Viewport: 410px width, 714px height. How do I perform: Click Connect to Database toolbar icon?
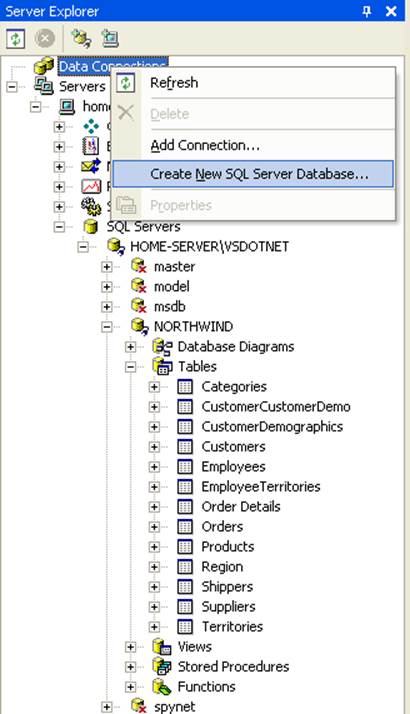pyautogui.click(x=81, y=38)
